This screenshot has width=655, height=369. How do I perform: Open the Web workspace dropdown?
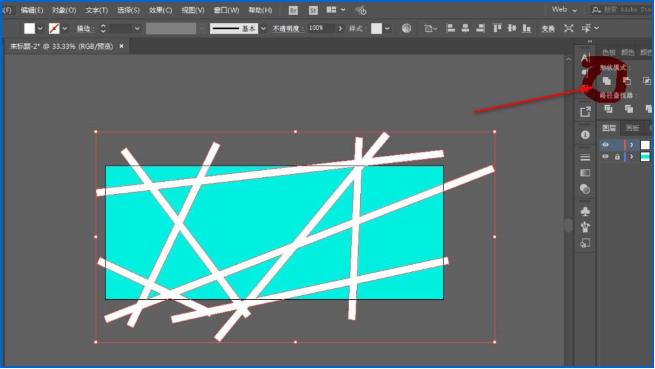564,9
